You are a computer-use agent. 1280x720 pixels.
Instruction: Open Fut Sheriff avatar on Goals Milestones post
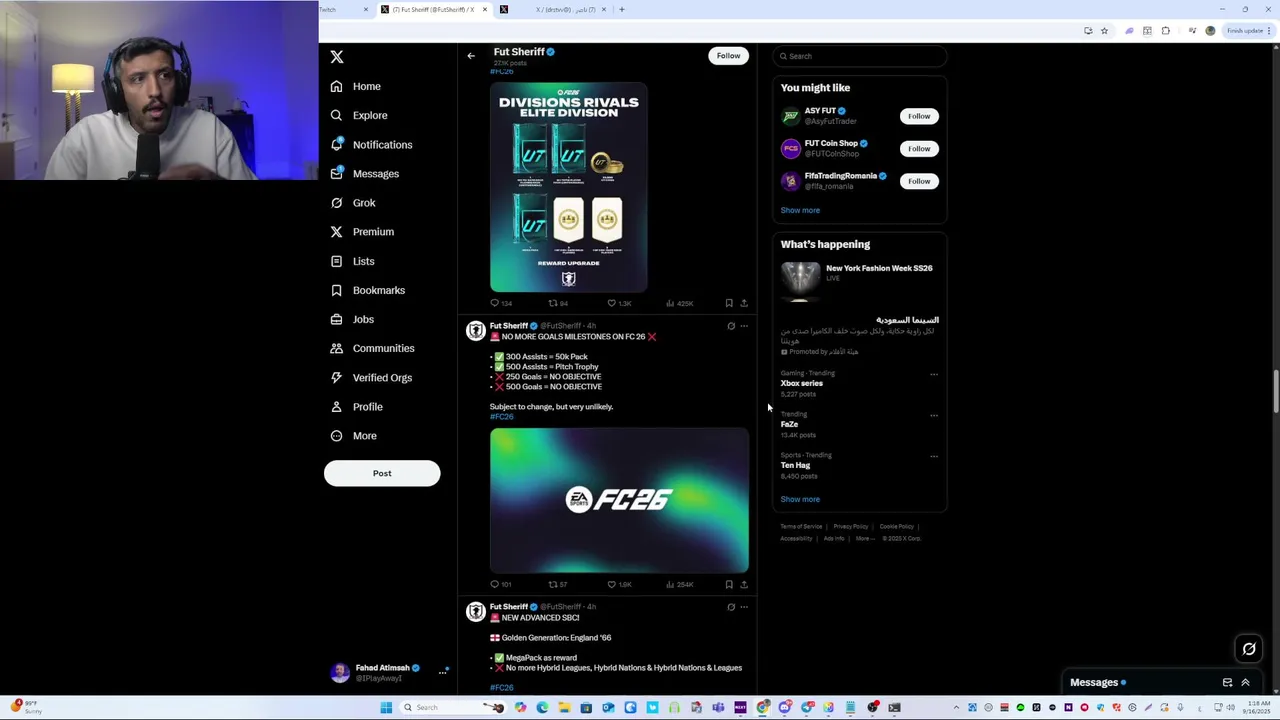[476, 330]
